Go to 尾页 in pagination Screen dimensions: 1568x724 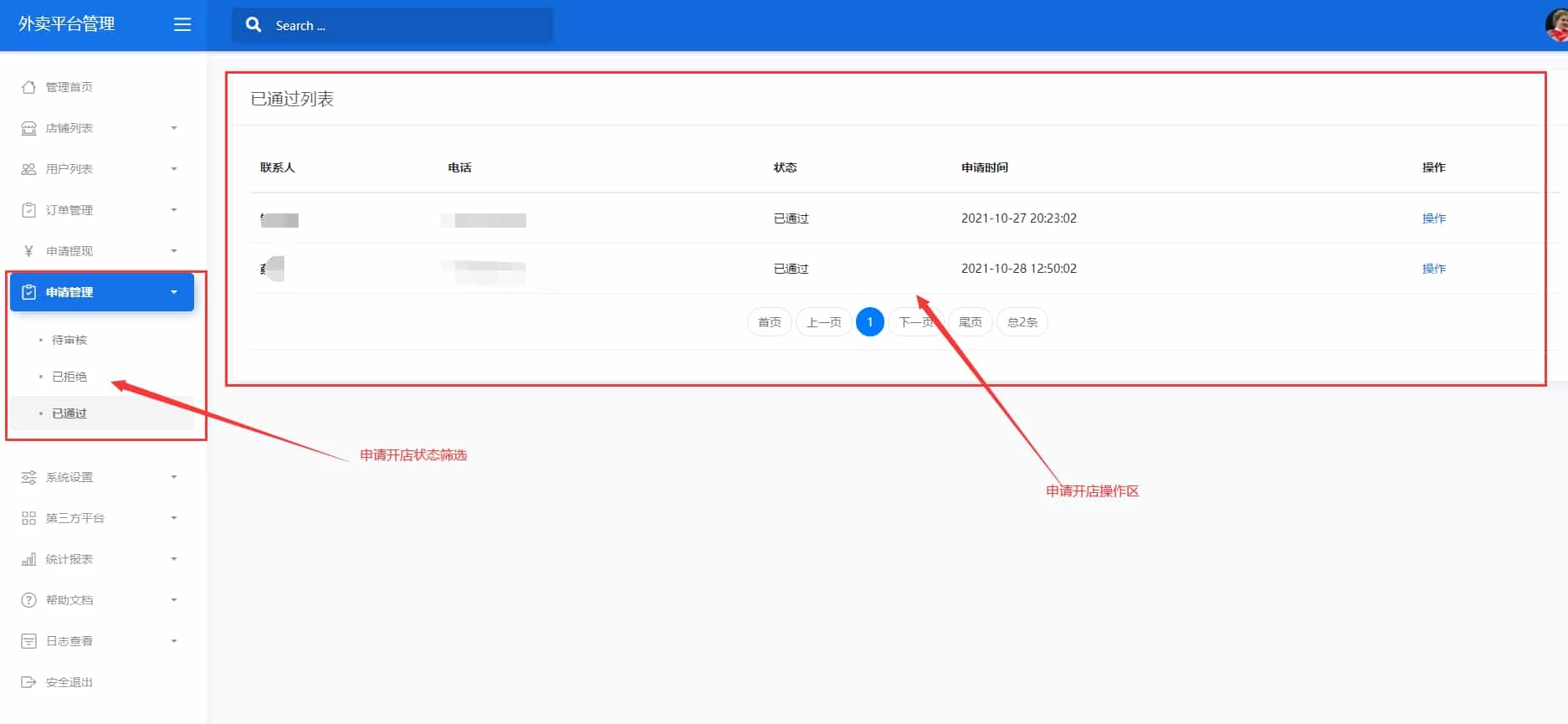[970, 322]
